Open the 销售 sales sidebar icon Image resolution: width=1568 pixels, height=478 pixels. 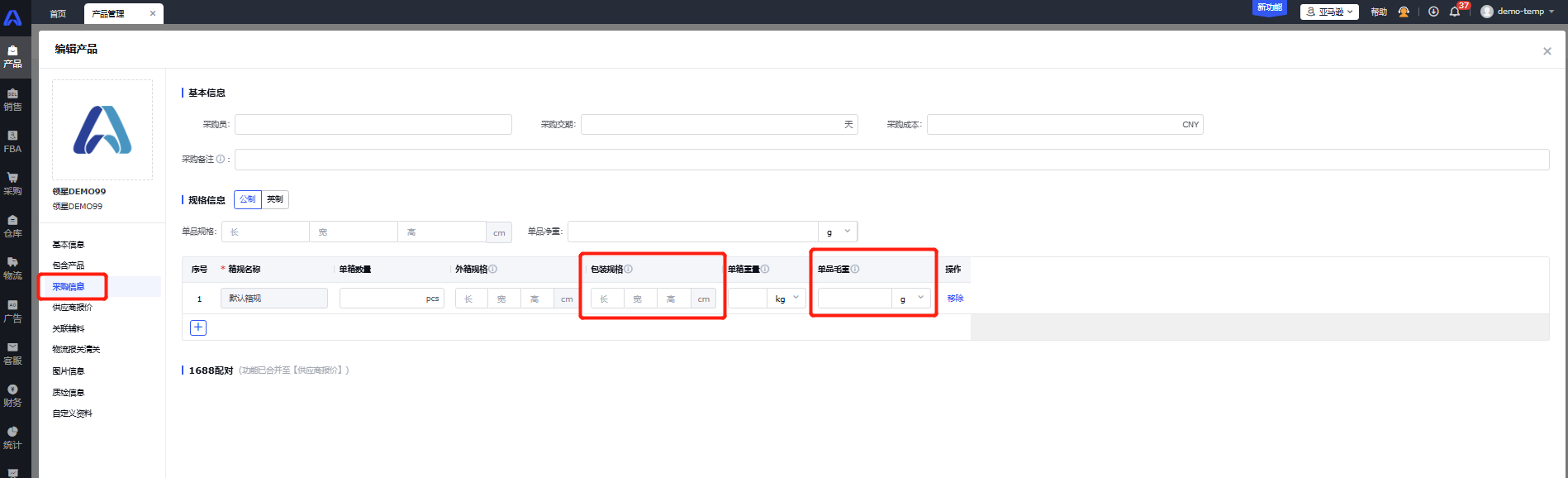point(12,99)
